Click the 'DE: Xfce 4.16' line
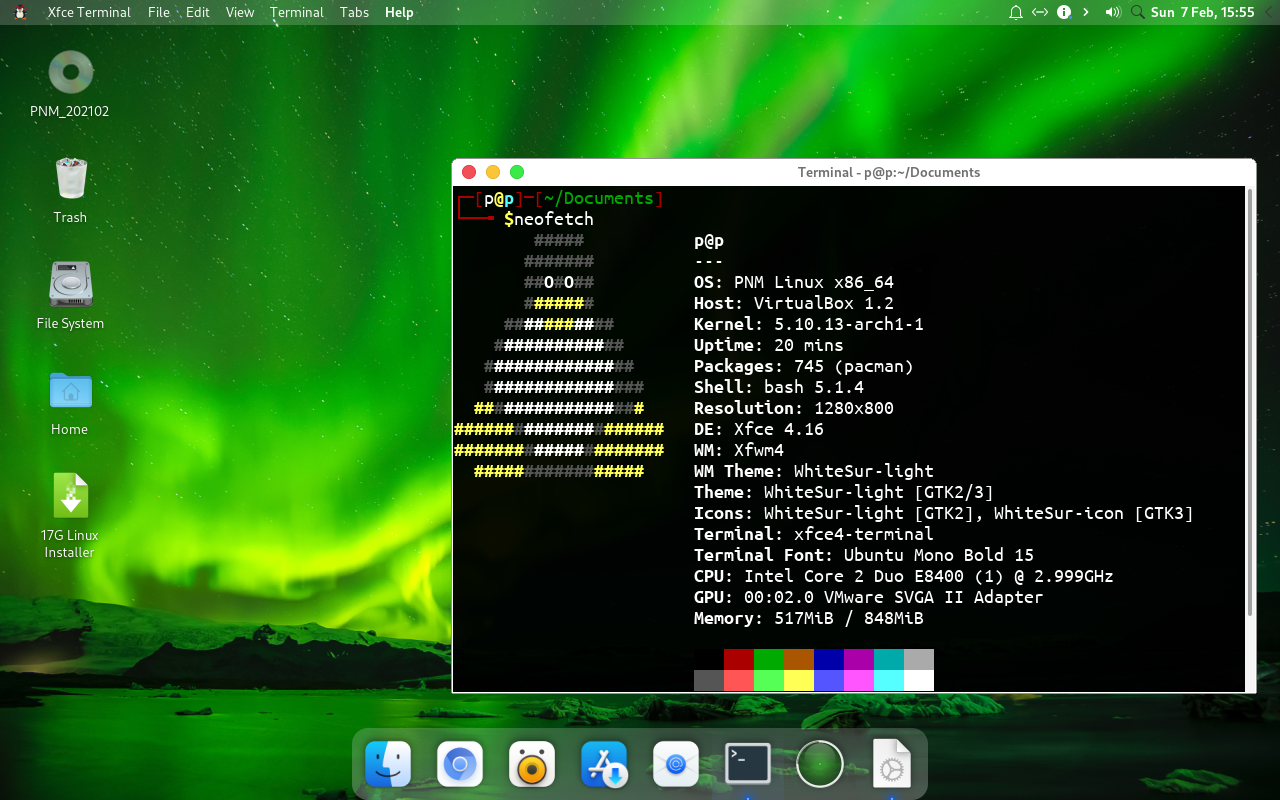 [x=759, y=429]
